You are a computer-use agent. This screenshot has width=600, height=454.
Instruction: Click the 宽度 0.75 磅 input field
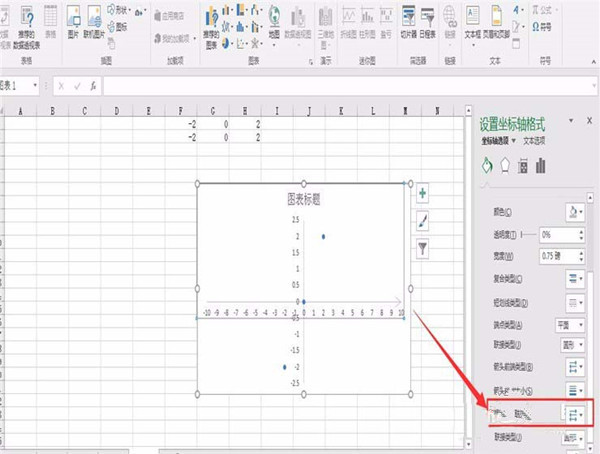[558, 254]
